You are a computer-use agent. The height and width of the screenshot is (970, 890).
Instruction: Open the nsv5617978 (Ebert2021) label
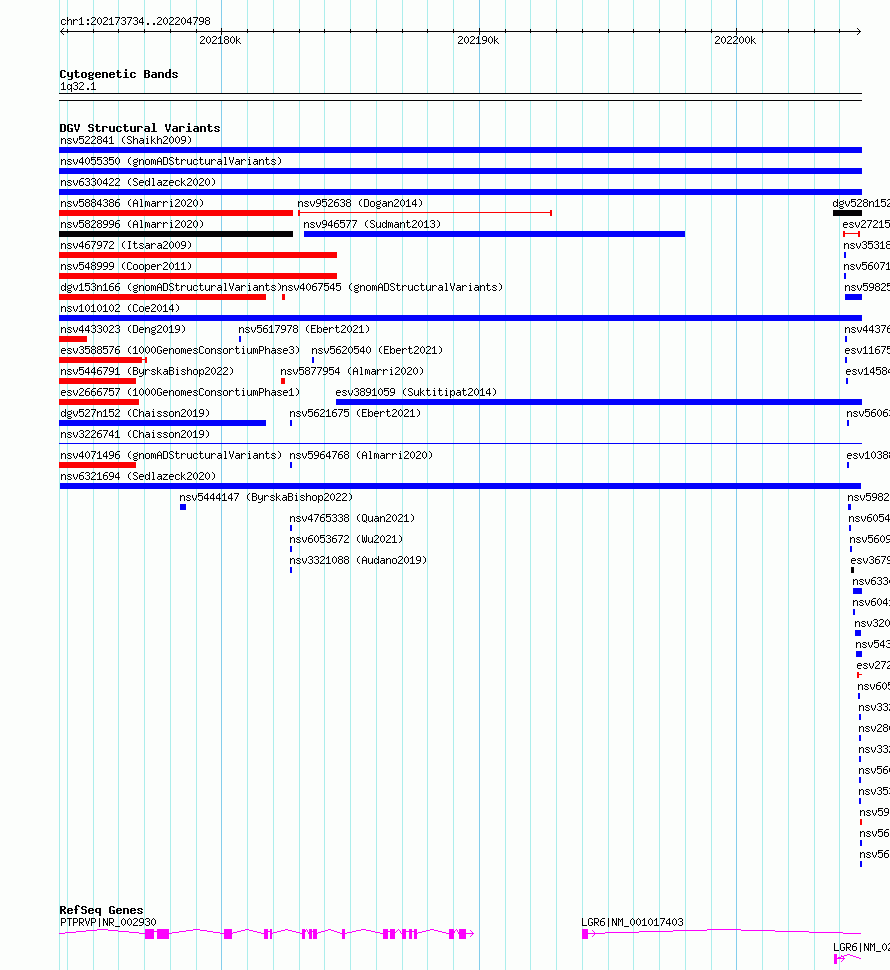coord(304,330)
